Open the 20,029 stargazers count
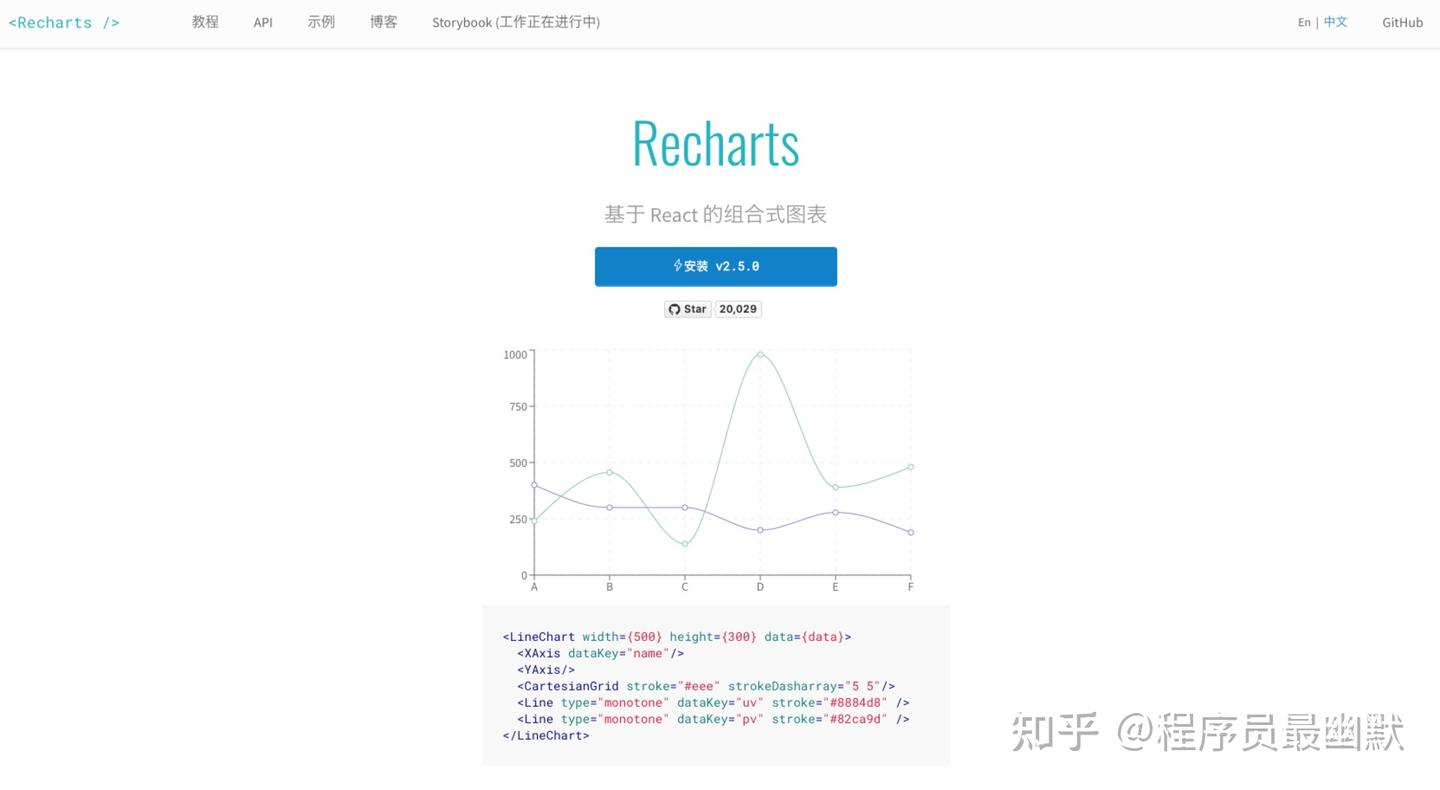The width and height of the screenshot is (1440, 790). (x=738, y=309)
